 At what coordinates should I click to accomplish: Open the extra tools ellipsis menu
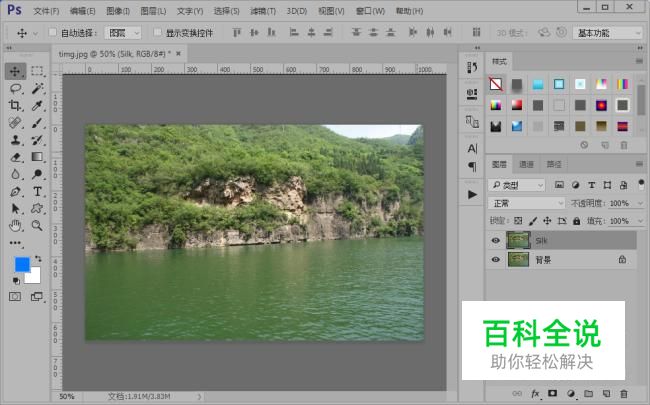click(15, 243)
